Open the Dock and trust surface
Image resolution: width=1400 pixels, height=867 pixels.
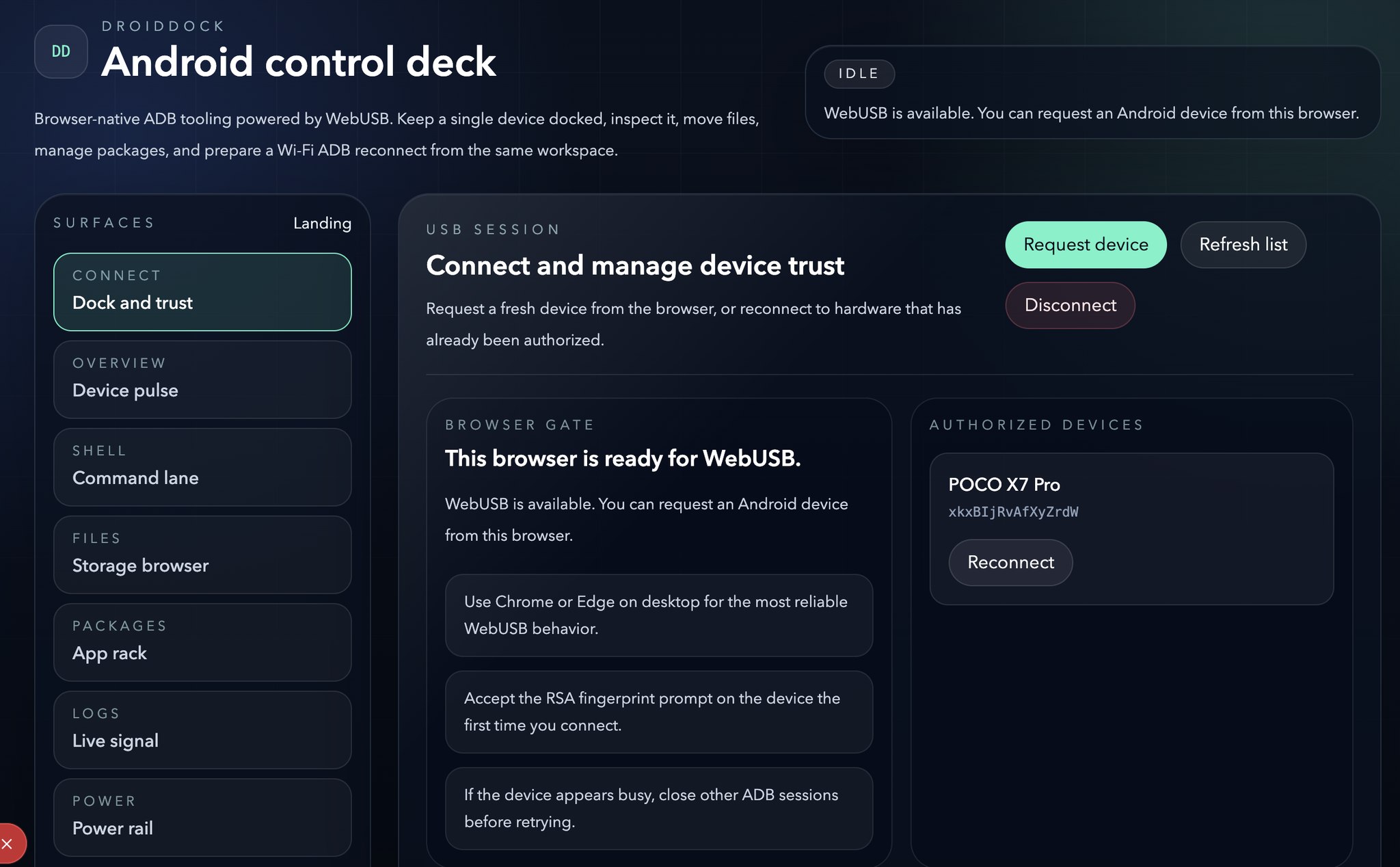pyautogui.click(x=202, y=292)
